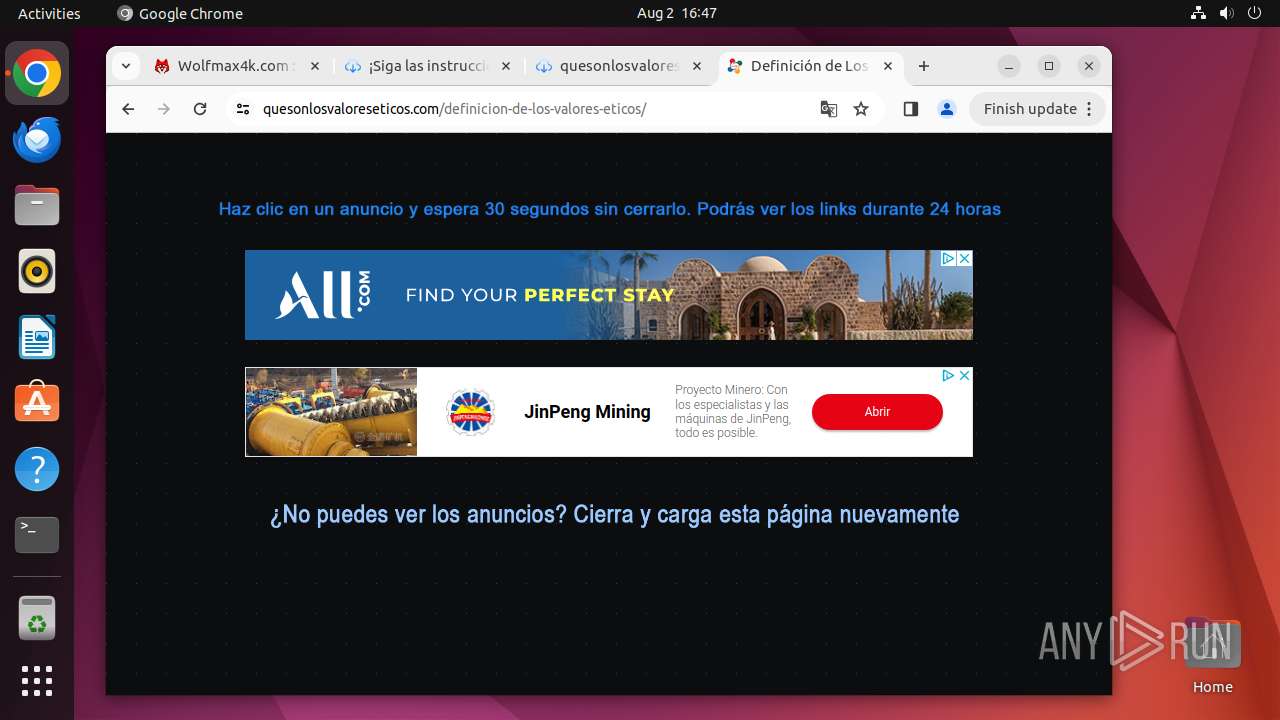Expand the tab search dropdown arrow
The image size is (1280, 720).
pyautogui.click(x=125, y=66)
